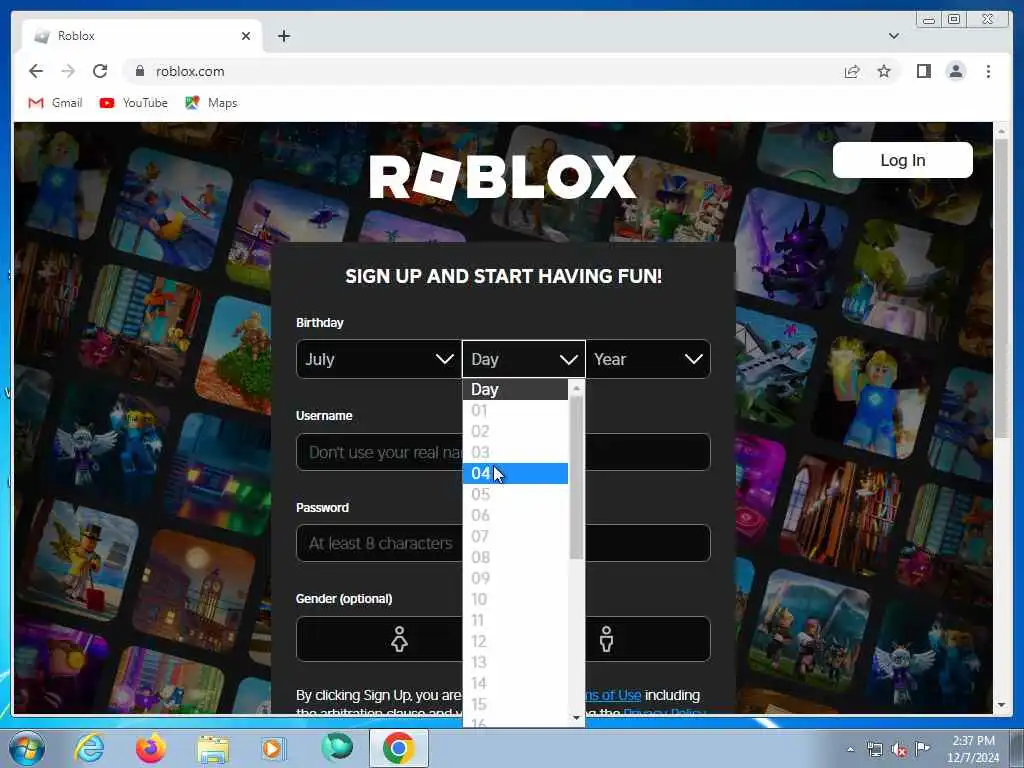This screenshot has height=768, width=1024.
Task: Launch Internet Explorer from taskbar
Action: [88, 748]
